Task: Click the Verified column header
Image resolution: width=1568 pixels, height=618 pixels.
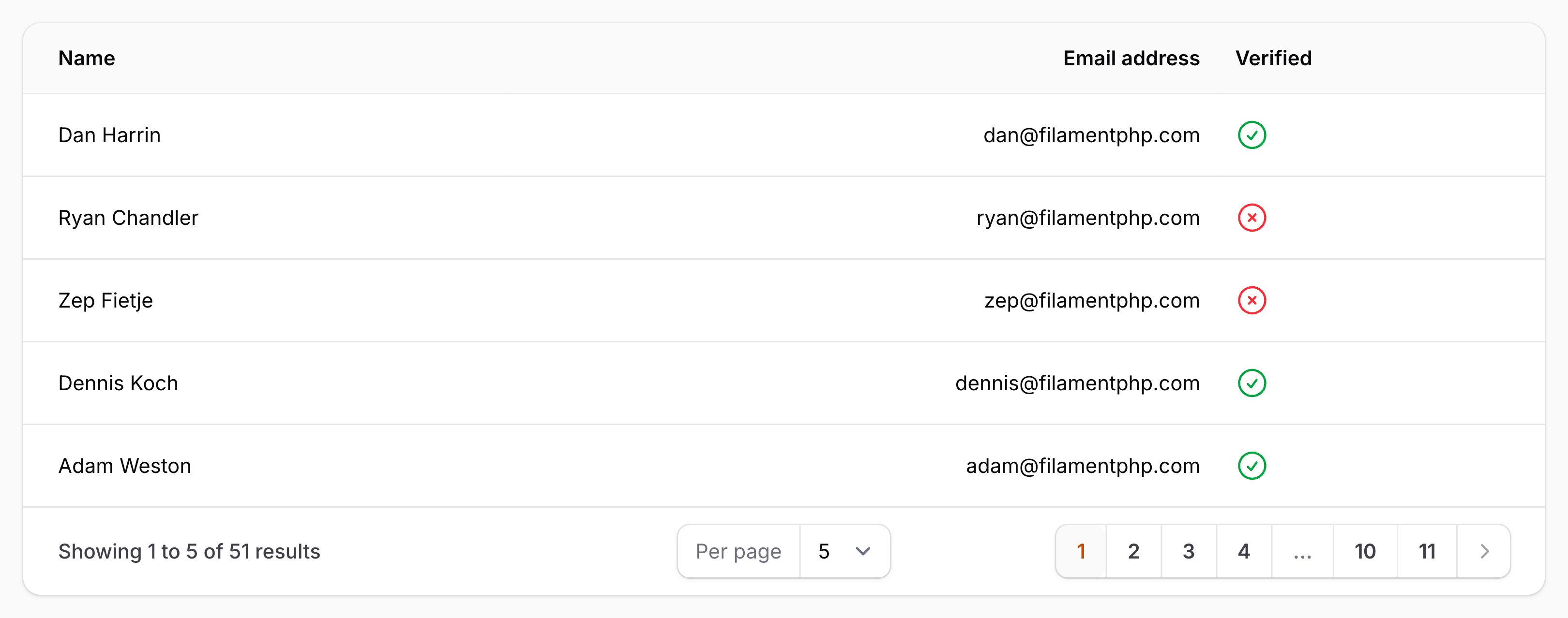Action: click(1273, 59)
